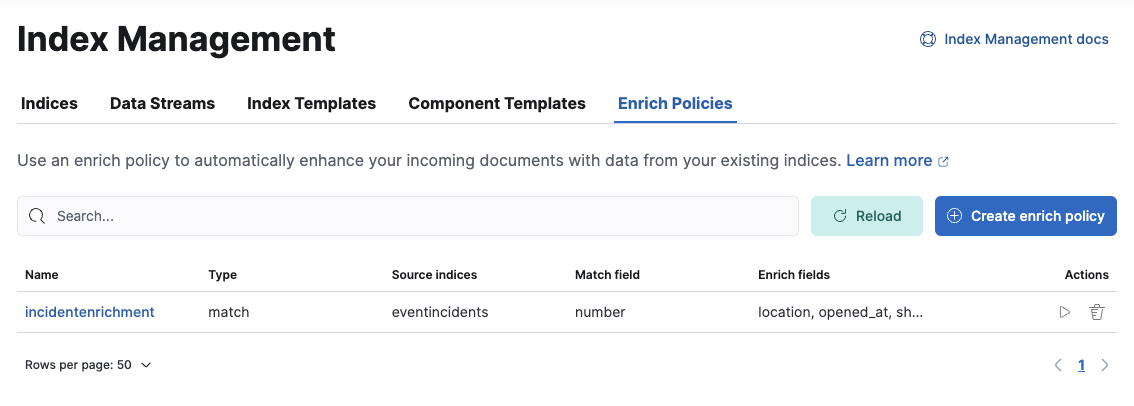The width and height of the screenshot is (1134, 406).
Task: Open the Component Templates tab
Action: pos(497,103)
